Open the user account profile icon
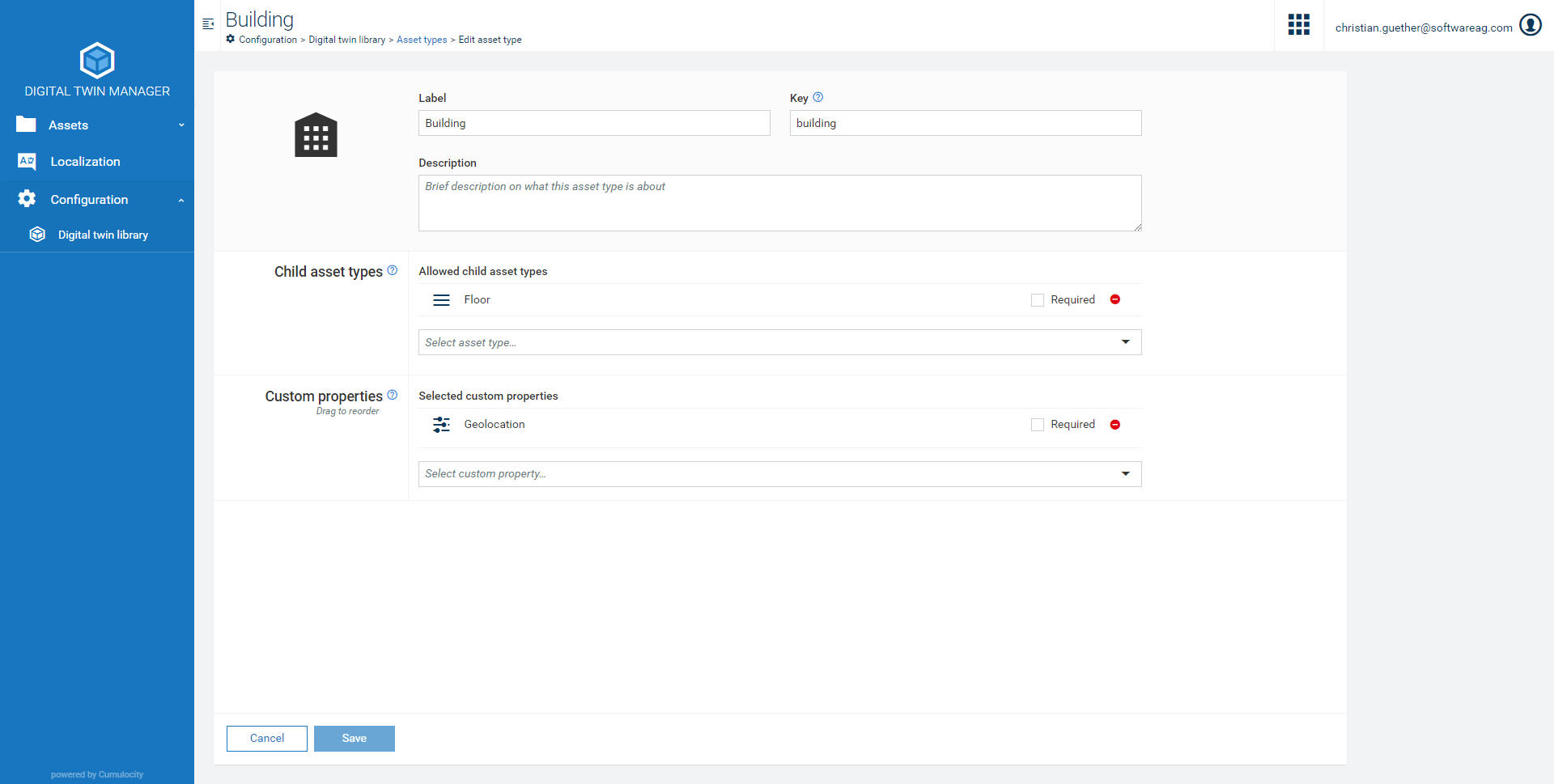The image size is (1554, 784). (x=1530, y=26)
